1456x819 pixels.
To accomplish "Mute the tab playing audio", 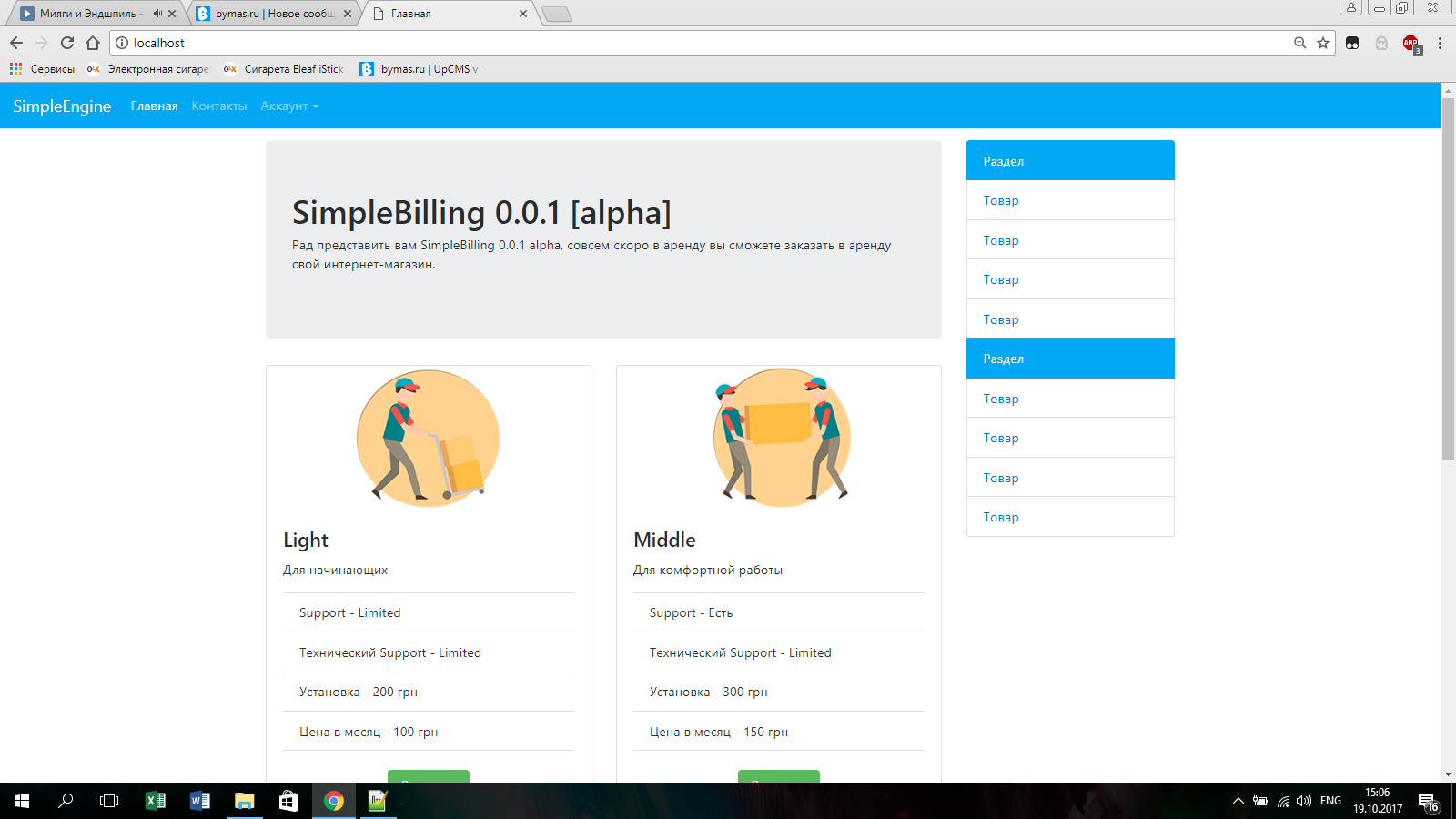I will (157, 14).
